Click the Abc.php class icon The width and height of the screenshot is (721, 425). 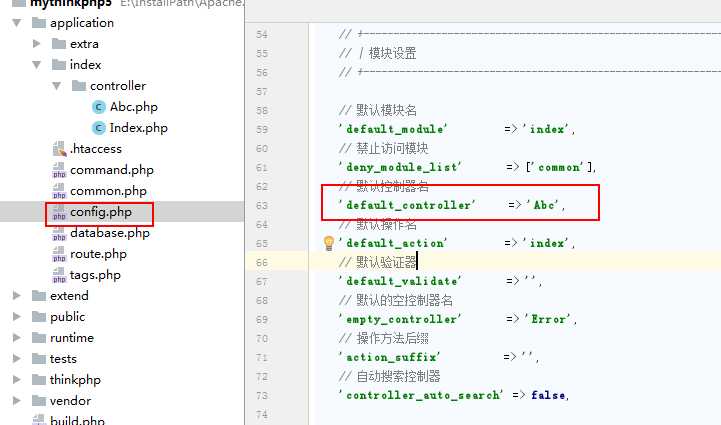(x=99, y=107)
